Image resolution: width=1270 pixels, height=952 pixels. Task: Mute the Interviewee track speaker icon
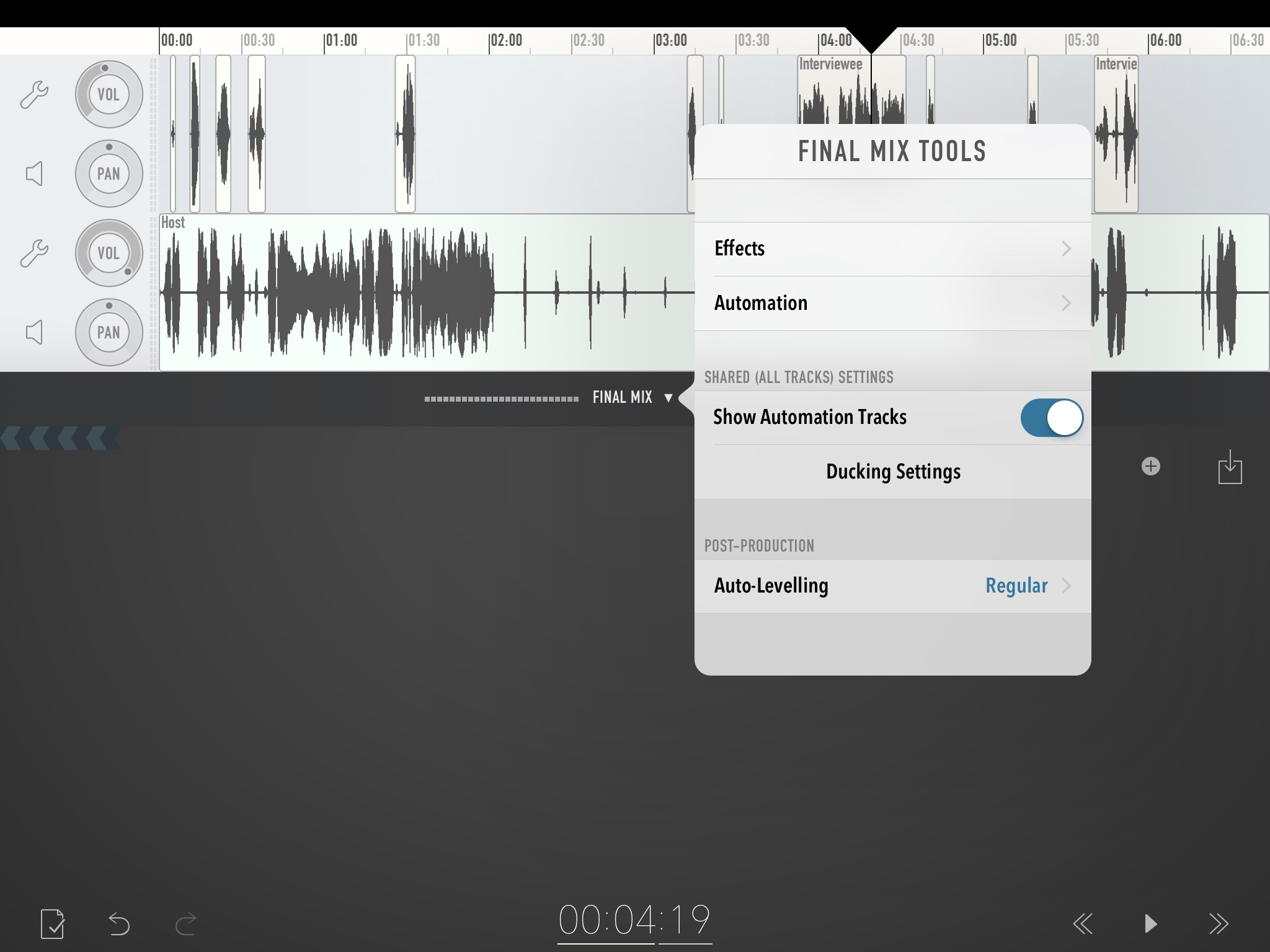[x=34, y=174]
